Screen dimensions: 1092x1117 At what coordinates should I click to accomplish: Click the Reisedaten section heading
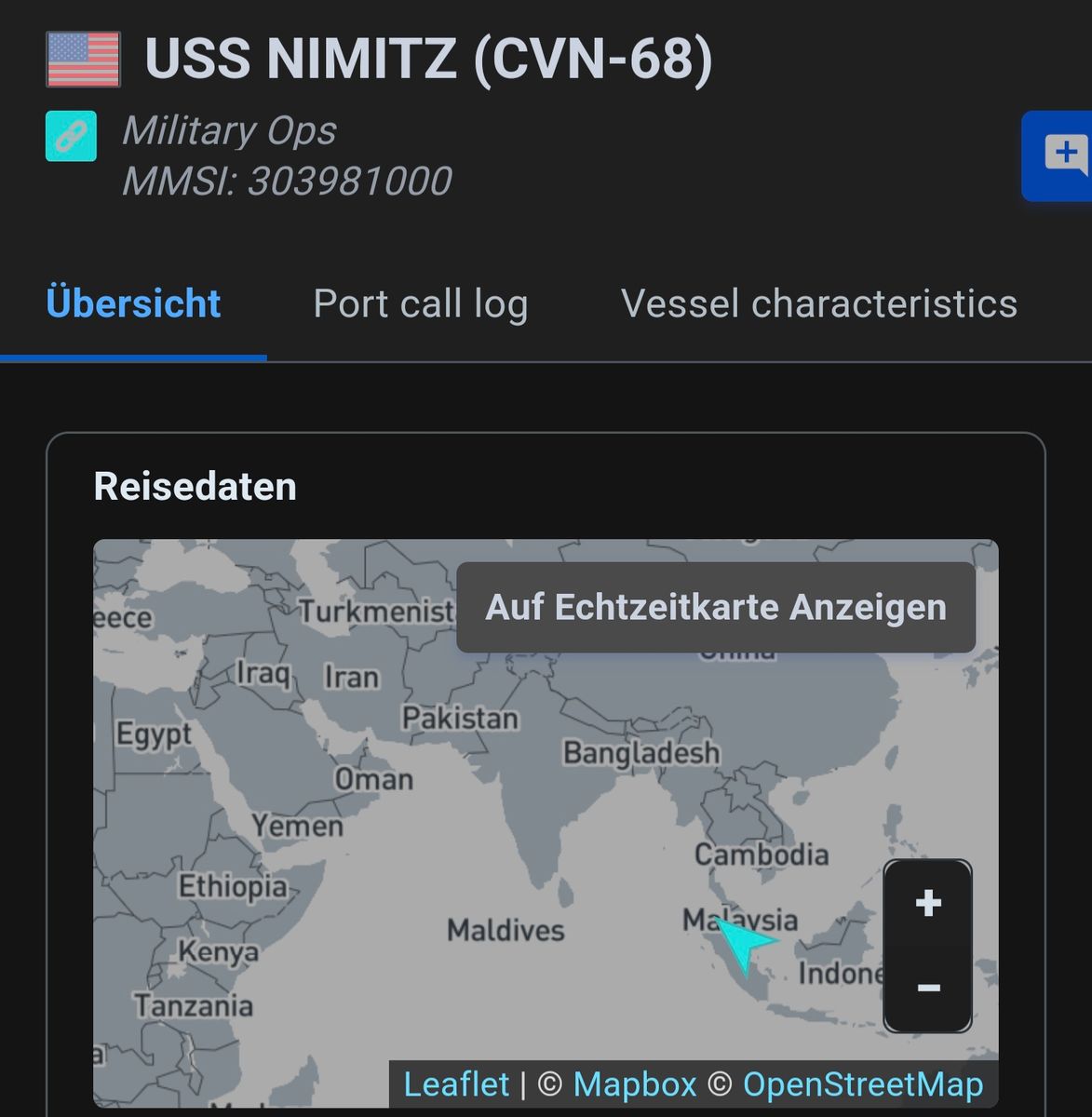click(x=195, y=486)
